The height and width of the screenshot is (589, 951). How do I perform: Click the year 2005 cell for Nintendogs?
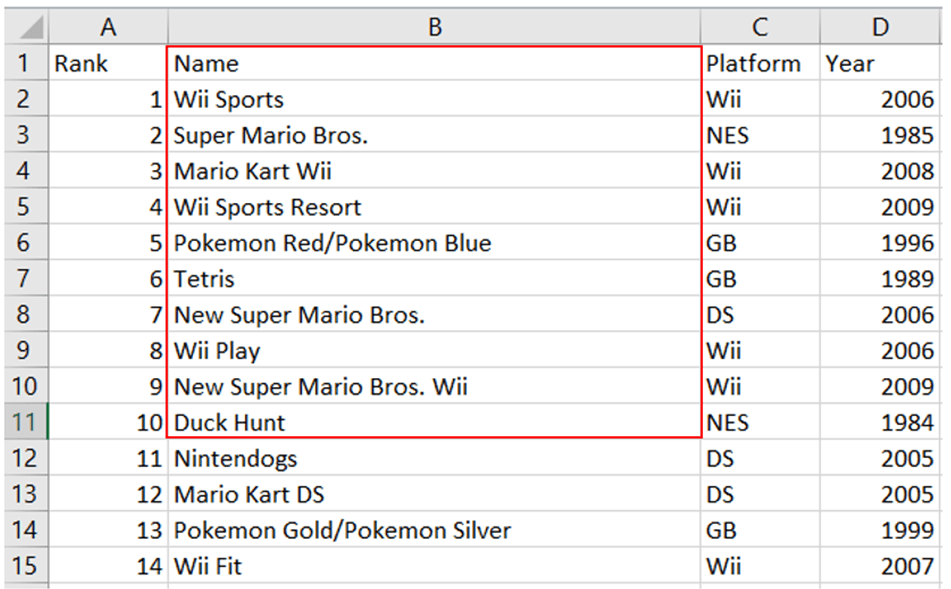click(880, 458)
